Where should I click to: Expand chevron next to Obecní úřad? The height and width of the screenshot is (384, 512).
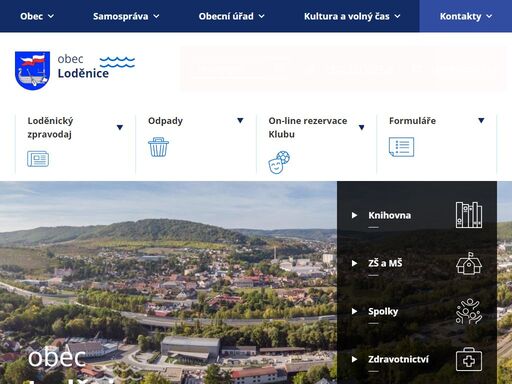262,16
